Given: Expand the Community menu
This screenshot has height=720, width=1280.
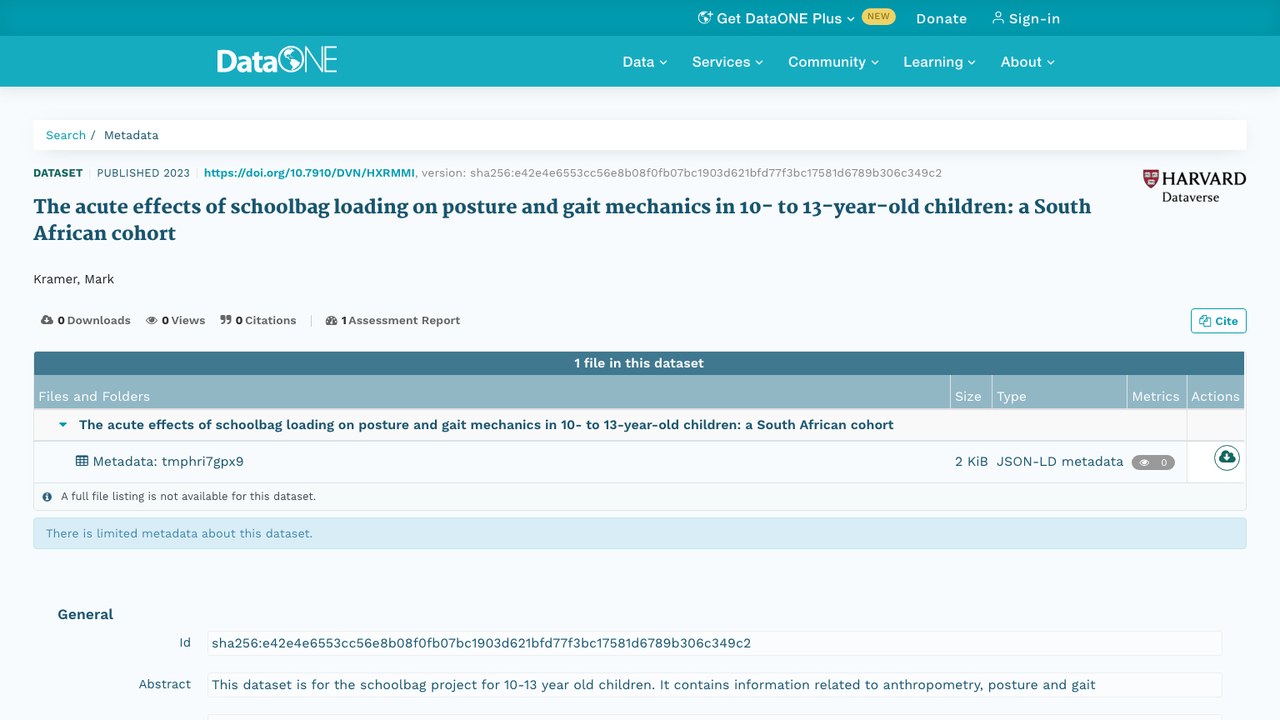Looking at the screenshot, I should 834,62.
